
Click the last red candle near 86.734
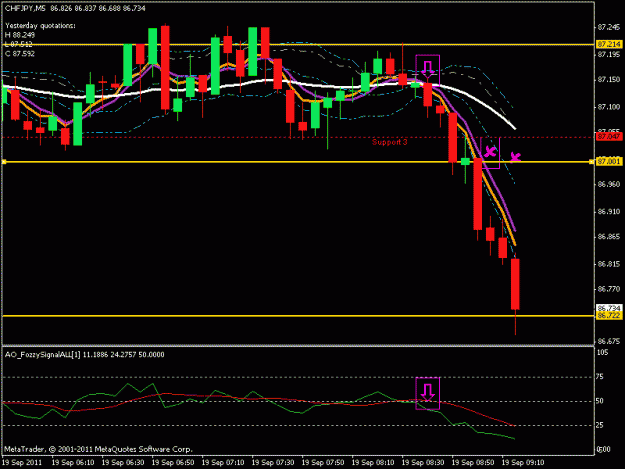pos(515,284)
